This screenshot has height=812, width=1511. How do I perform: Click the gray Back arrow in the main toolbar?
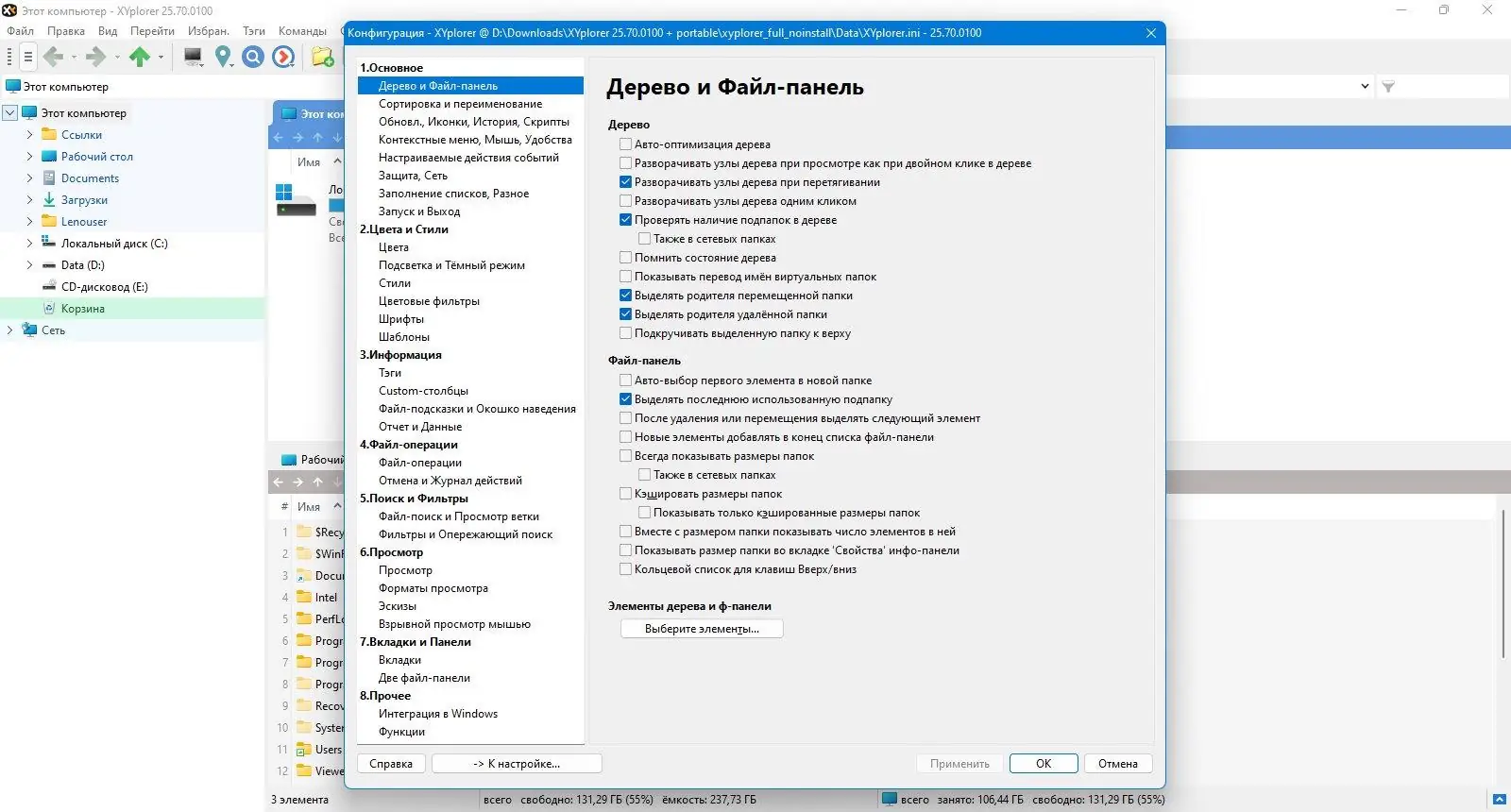click(x=54, y=58)
